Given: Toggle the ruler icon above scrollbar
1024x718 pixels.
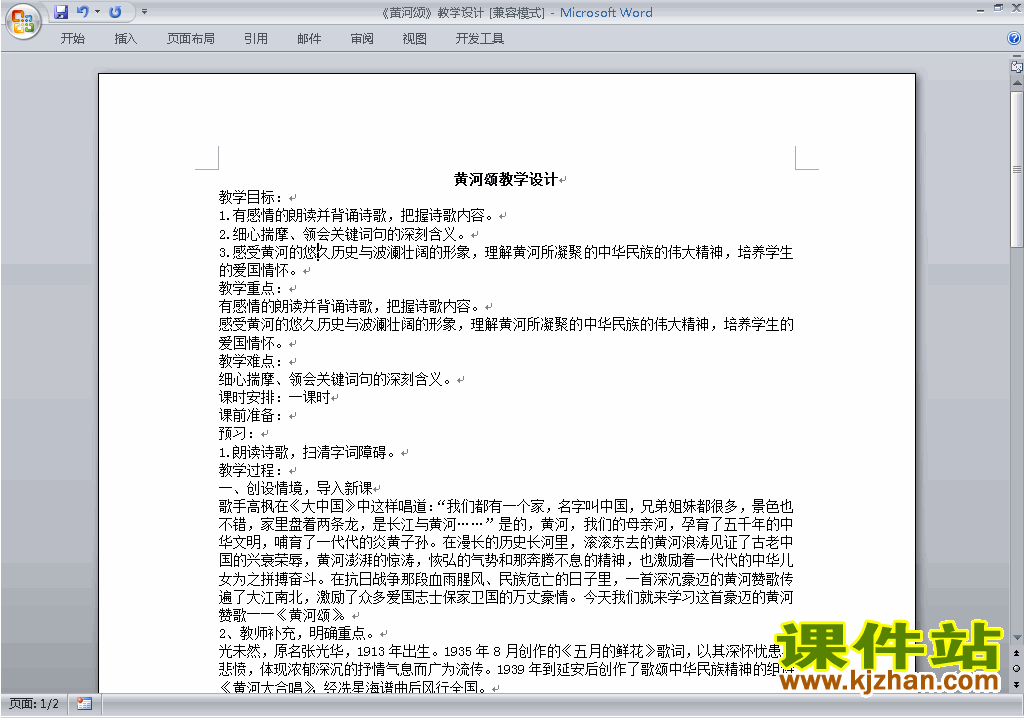Looking at the screenshot, I should click(x=1017, y=66).
